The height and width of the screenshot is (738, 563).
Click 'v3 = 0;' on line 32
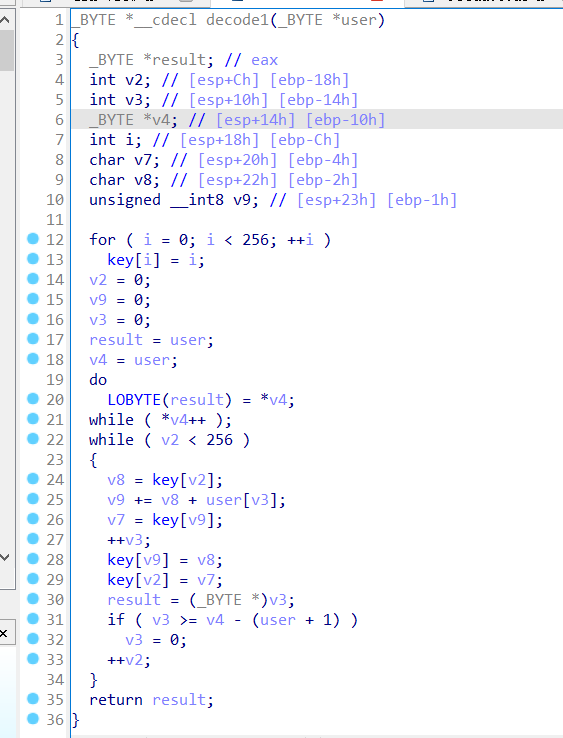click(156, 640)
